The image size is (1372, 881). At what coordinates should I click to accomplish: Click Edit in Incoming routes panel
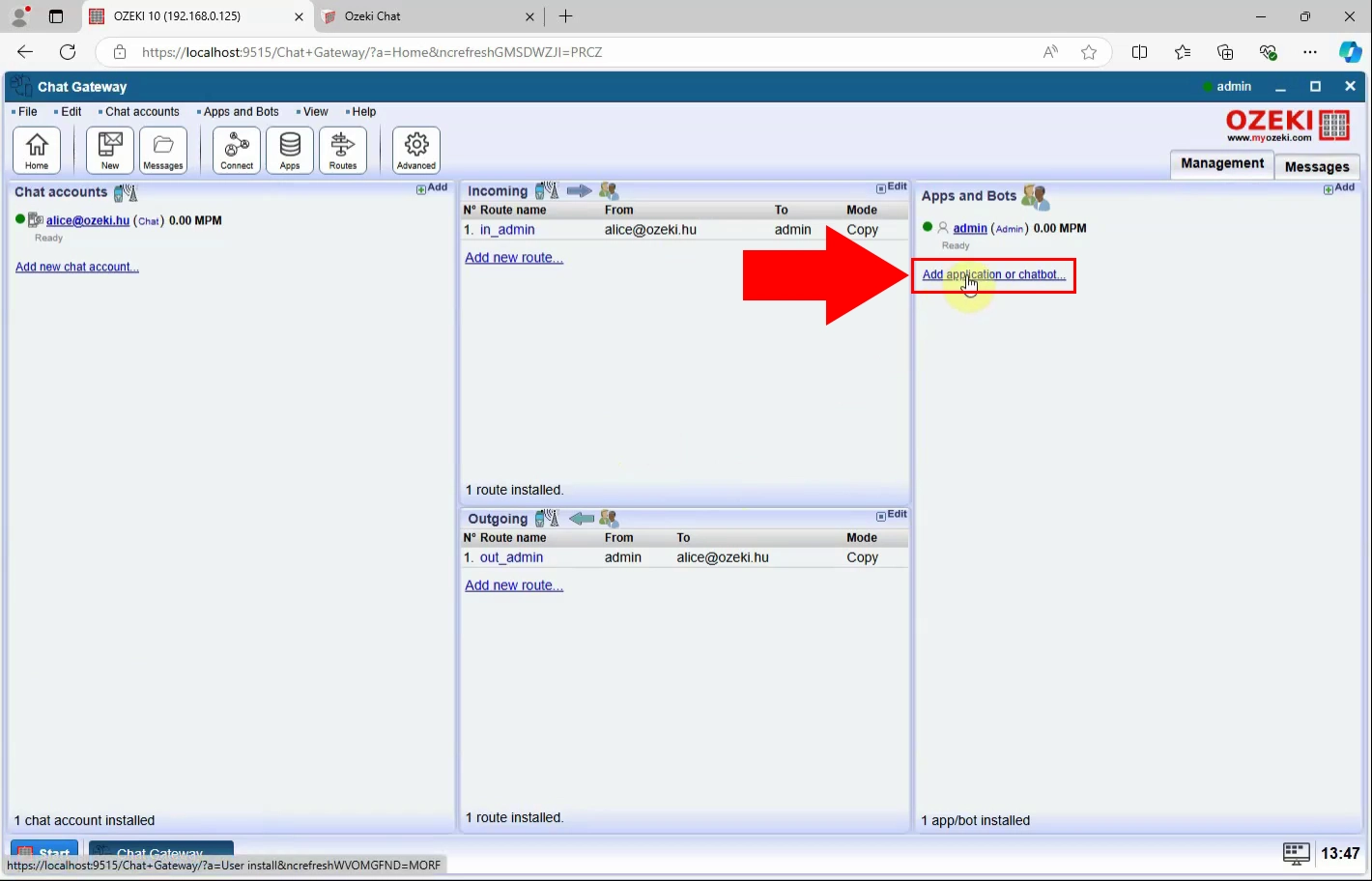(x=892, y=187)
